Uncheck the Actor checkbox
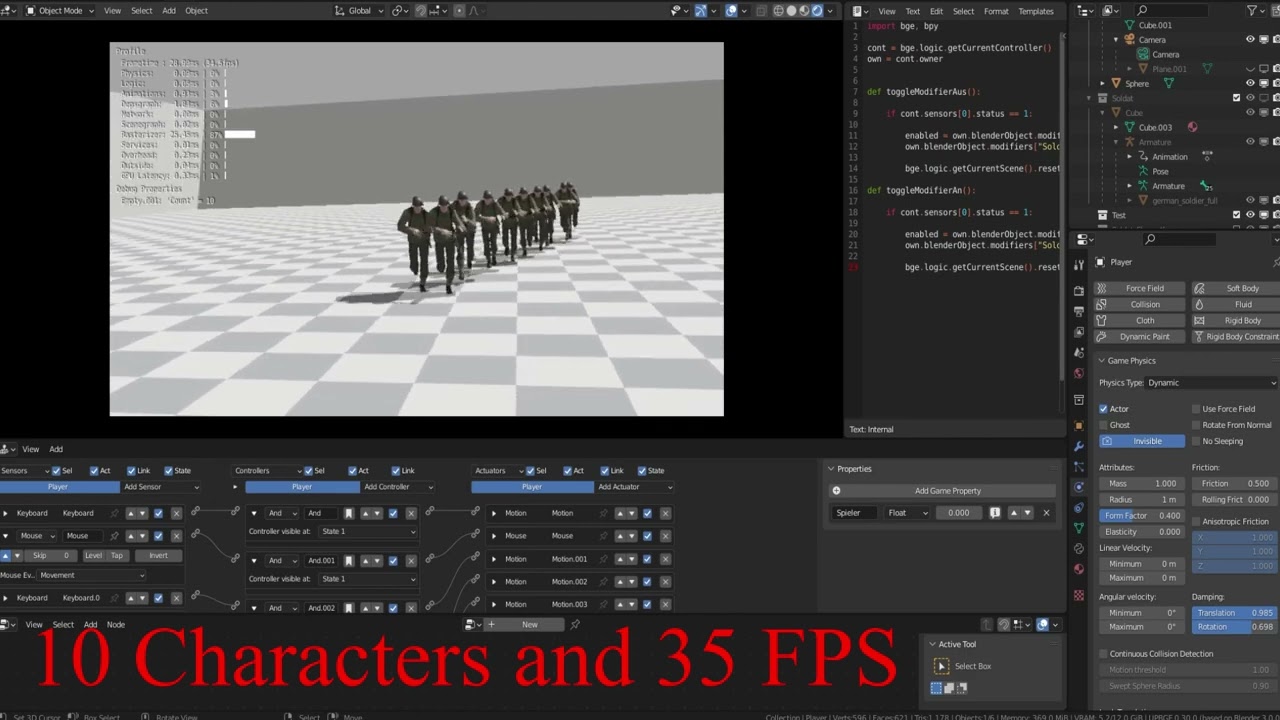 (x=1104, y=409)
